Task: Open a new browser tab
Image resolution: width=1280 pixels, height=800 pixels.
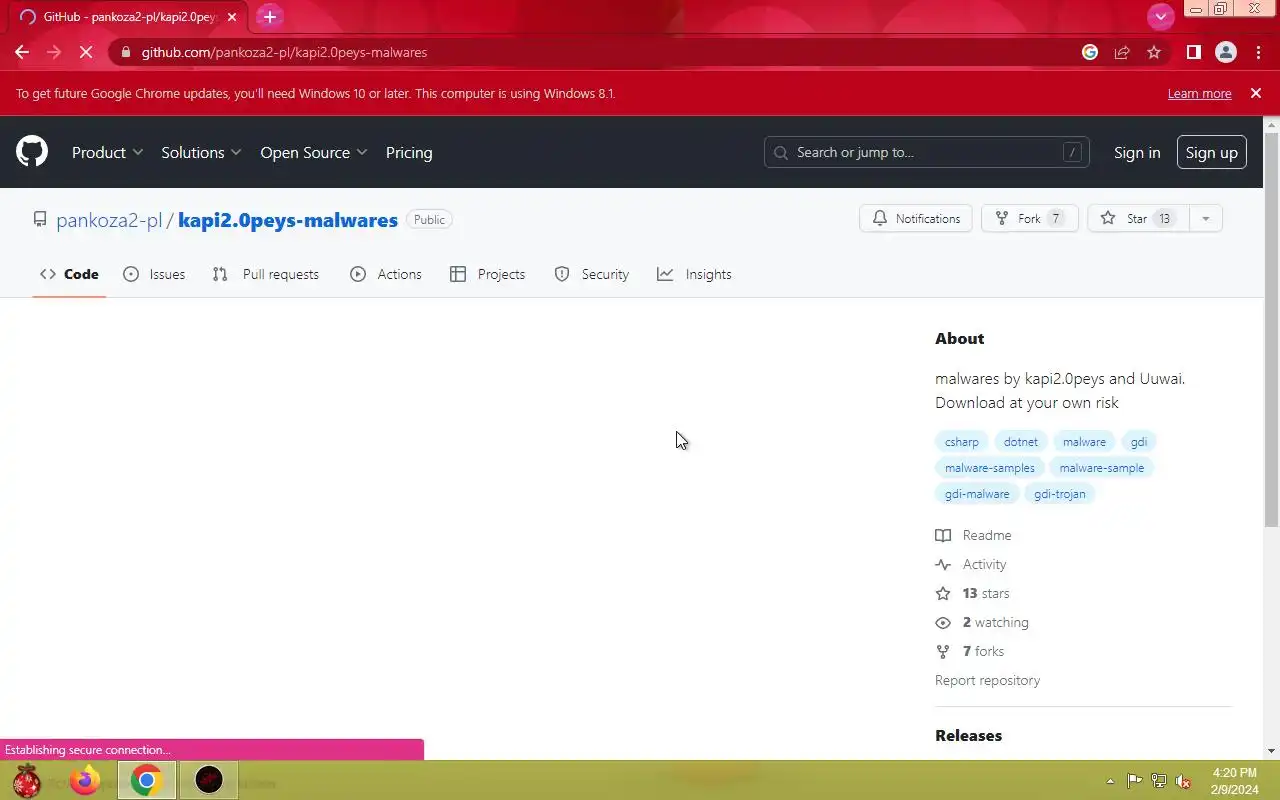Action: click(269, 17)
